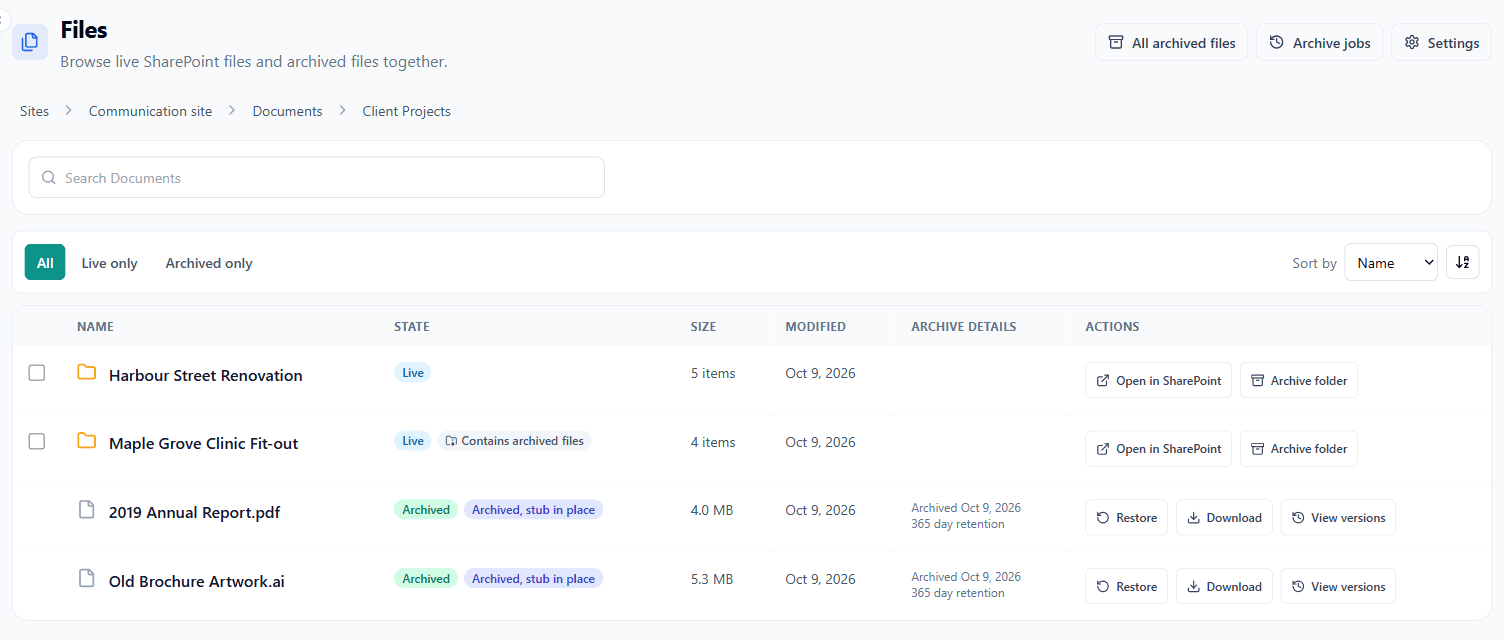
Task: Click the ARCHIVE DETAILS column header
Action: pos(964,327)
